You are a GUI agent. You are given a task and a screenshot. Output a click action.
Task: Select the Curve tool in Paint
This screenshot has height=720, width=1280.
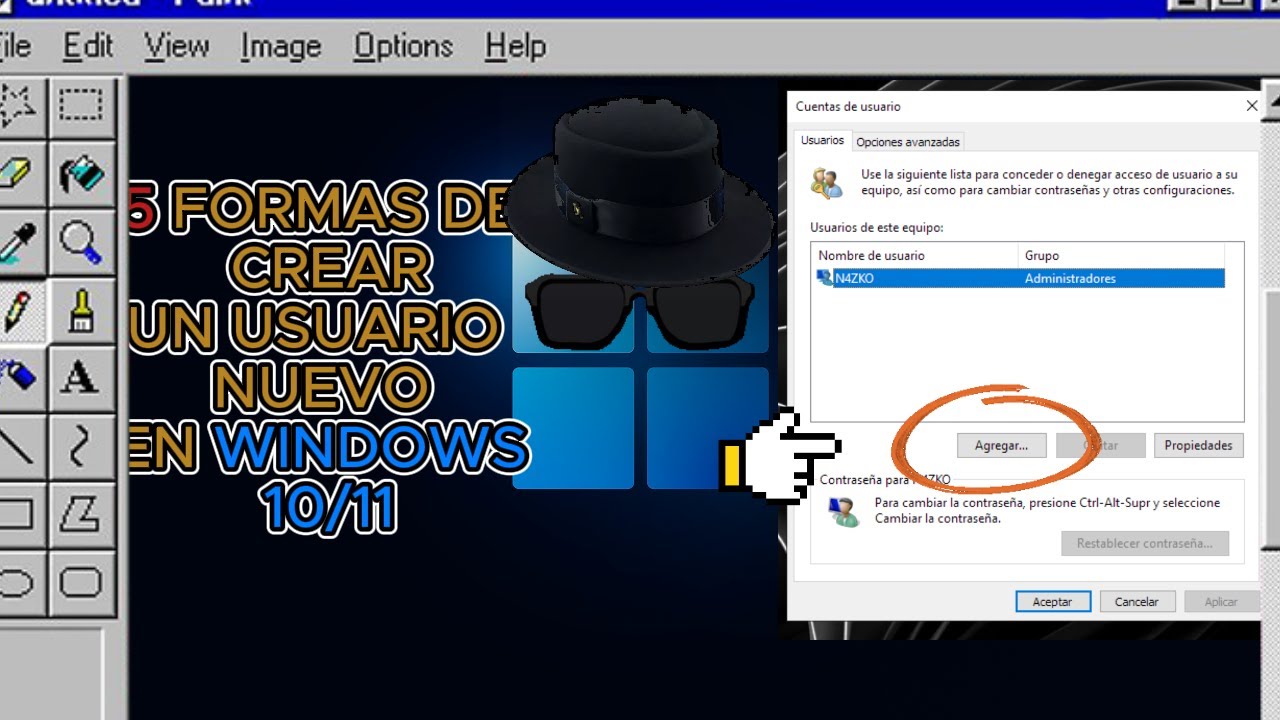pyautogui.click(x=82, y=446)
